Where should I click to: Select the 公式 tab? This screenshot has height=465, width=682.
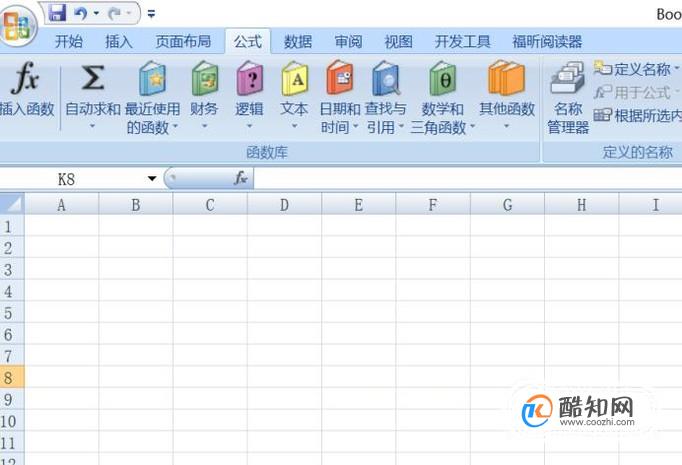coord(248,42)
